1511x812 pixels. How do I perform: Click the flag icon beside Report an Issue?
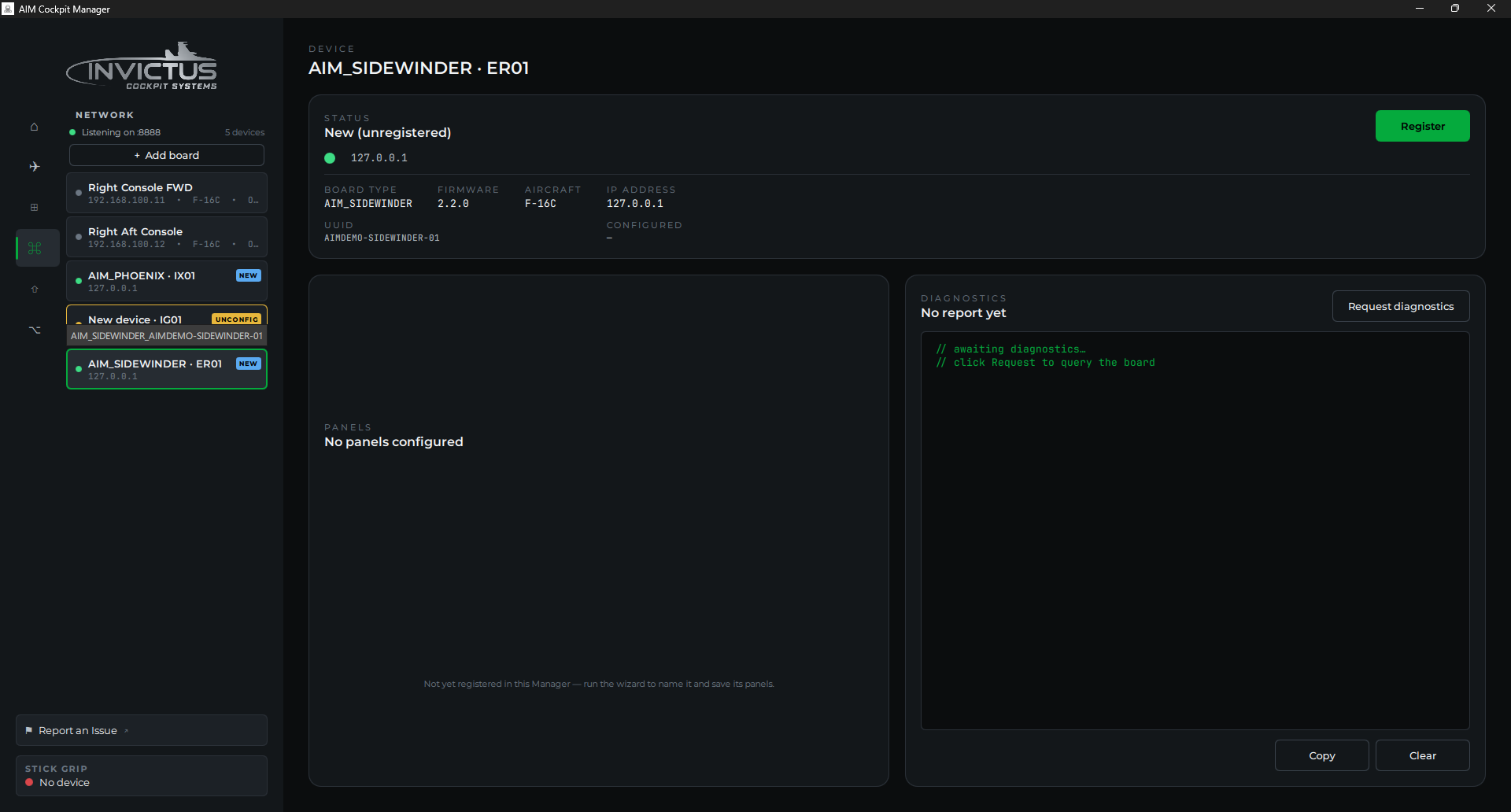point(29,730)
